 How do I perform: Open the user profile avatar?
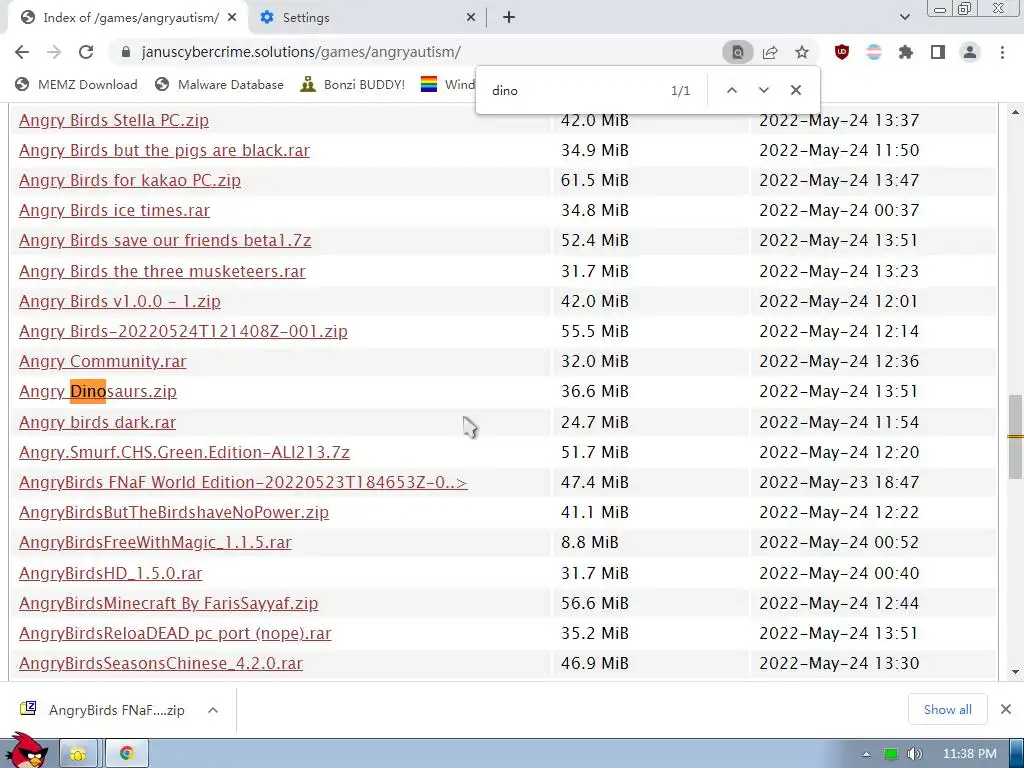point(970,52)
